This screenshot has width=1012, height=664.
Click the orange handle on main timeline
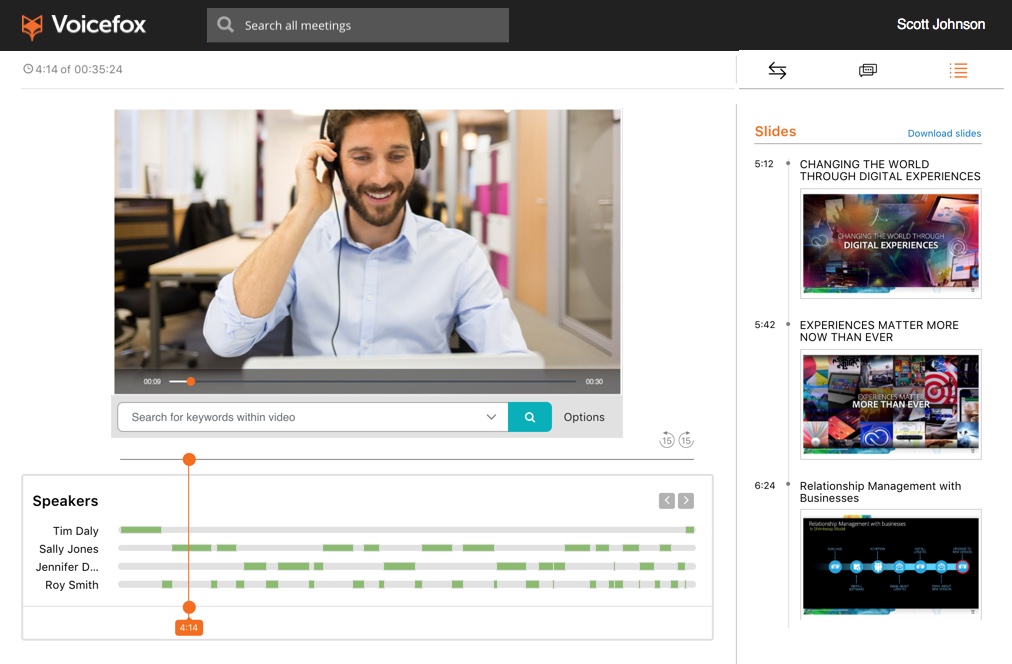point(189,459)
